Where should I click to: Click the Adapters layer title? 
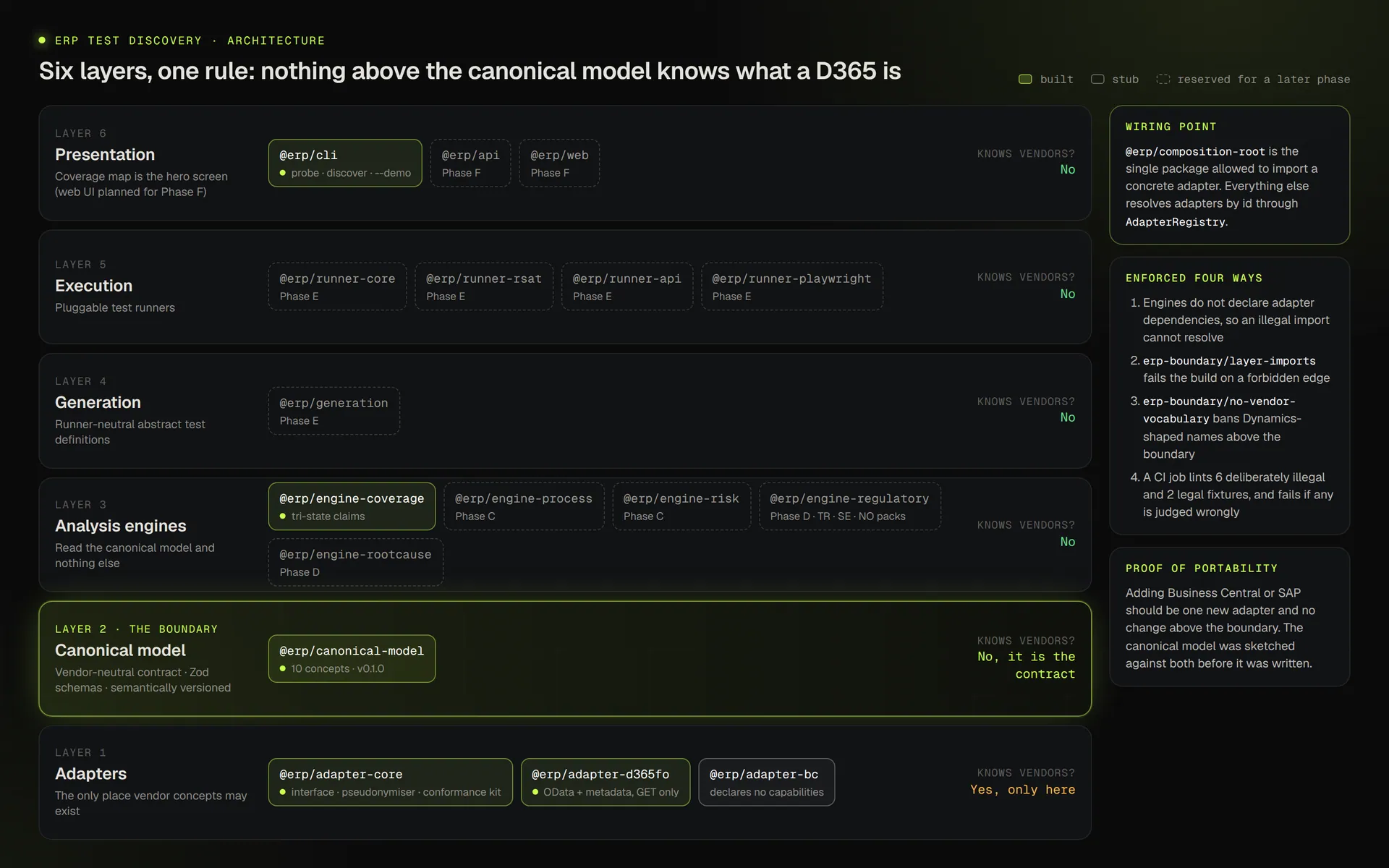click(x=90, y=774)
